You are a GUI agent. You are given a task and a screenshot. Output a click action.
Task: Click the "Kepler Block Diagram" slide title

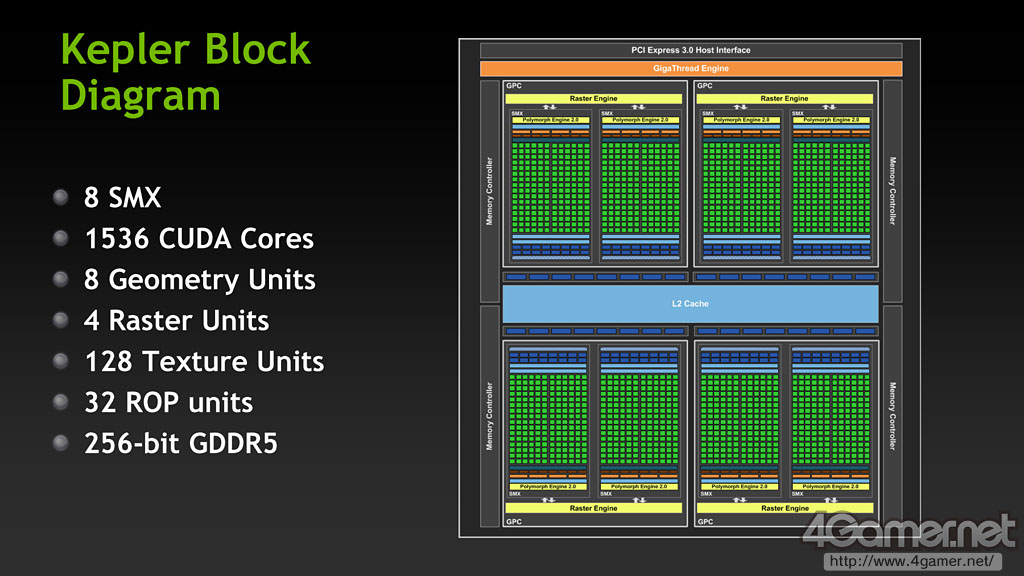click(x=185, y=72)
